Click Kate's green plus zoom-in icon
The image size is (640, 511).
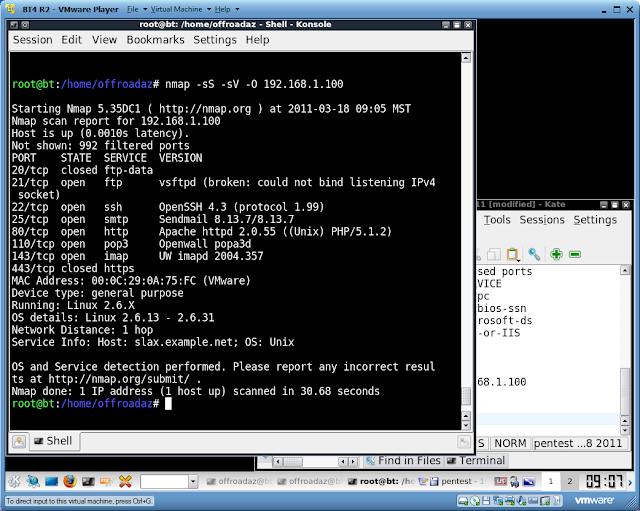click(556, 254)
